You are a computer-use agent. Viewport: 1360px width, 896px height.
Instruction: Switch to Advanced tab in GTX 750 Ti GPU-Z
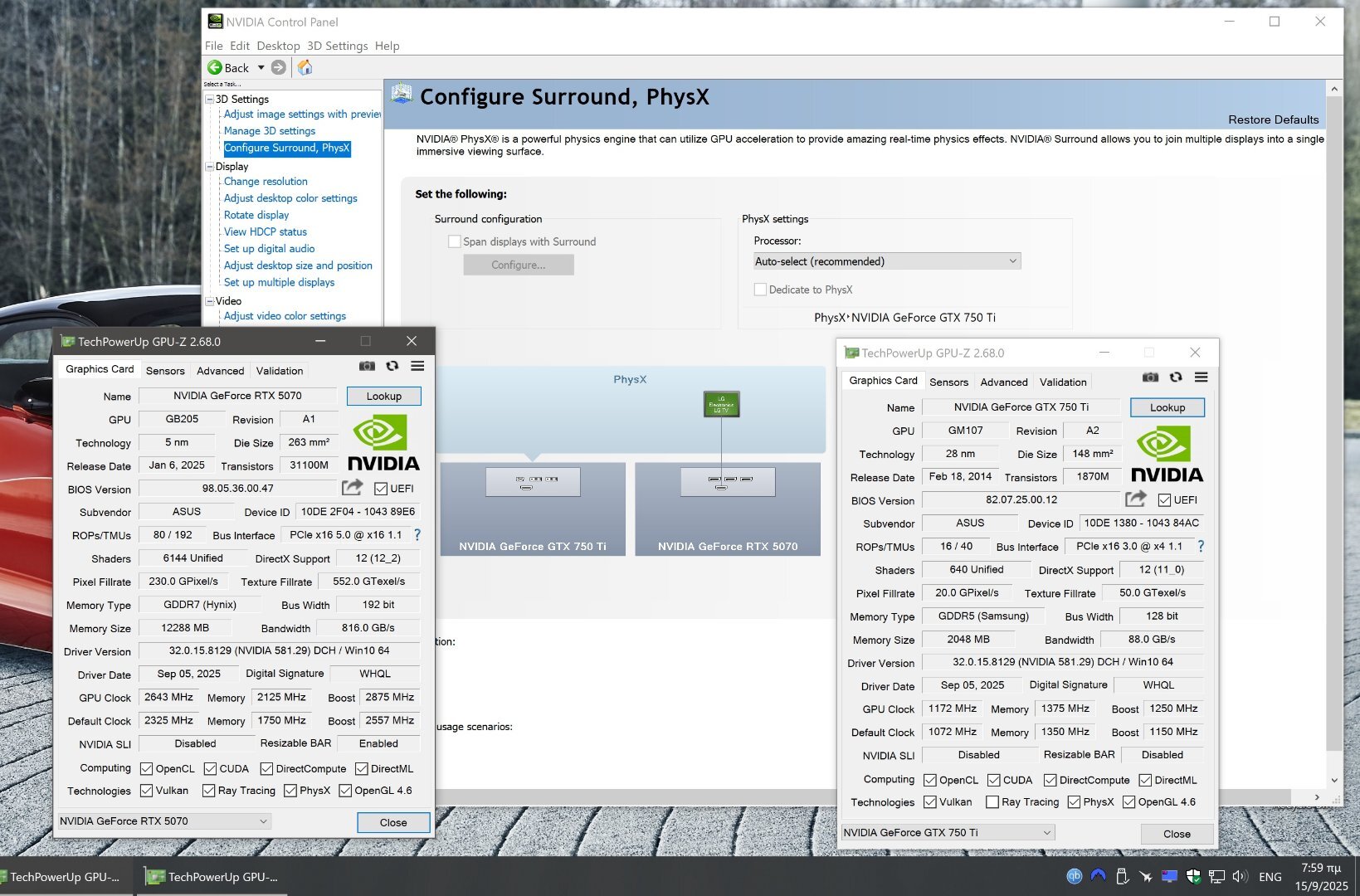pyautogui.click(x=1004, y=382)
